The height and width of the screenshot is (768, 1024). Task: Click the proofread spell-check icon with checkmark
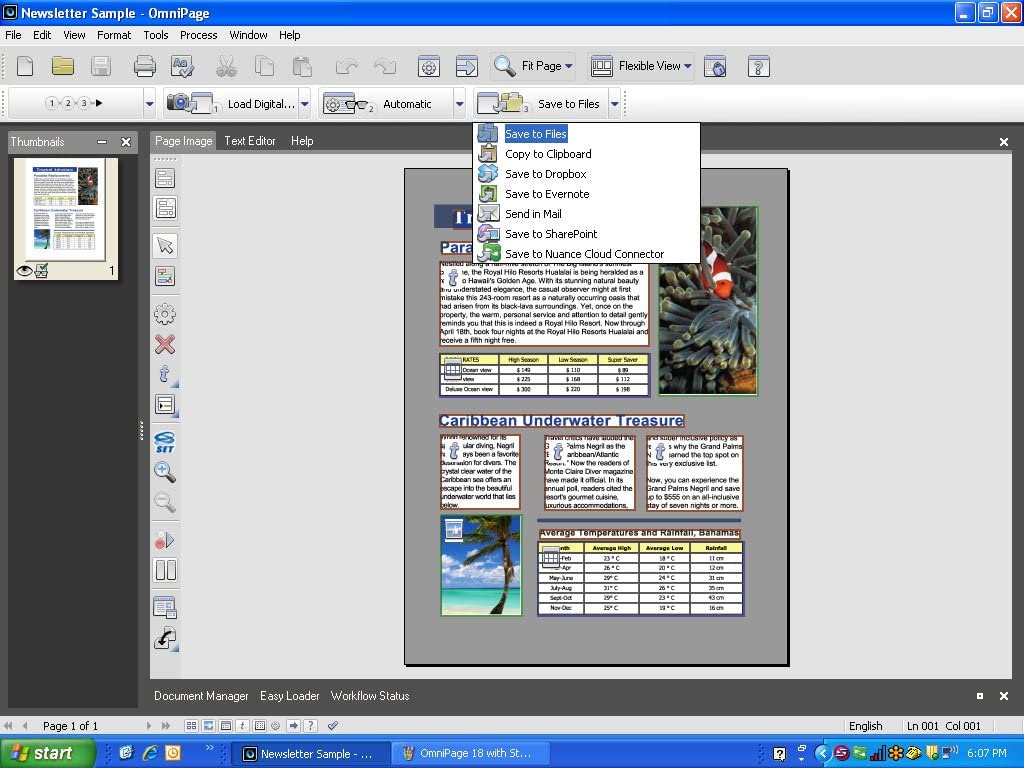tap(182, 67)
